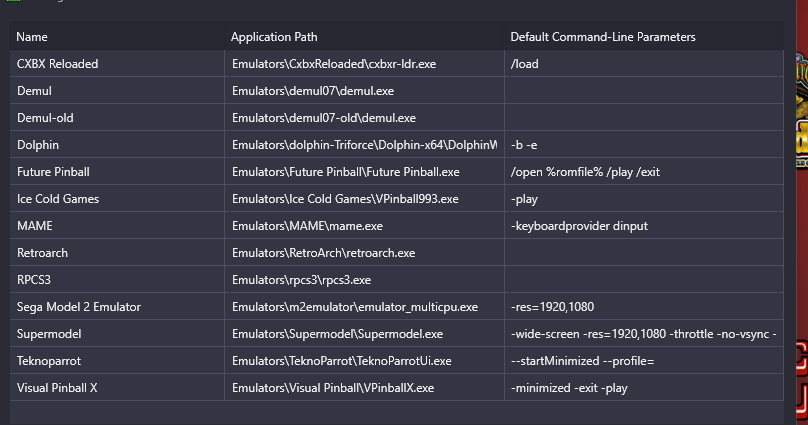Select the CXBX Reloaded emulator row
Viewport: 808px width, 425px height.
pyautogui.click(x=397, y=64)
